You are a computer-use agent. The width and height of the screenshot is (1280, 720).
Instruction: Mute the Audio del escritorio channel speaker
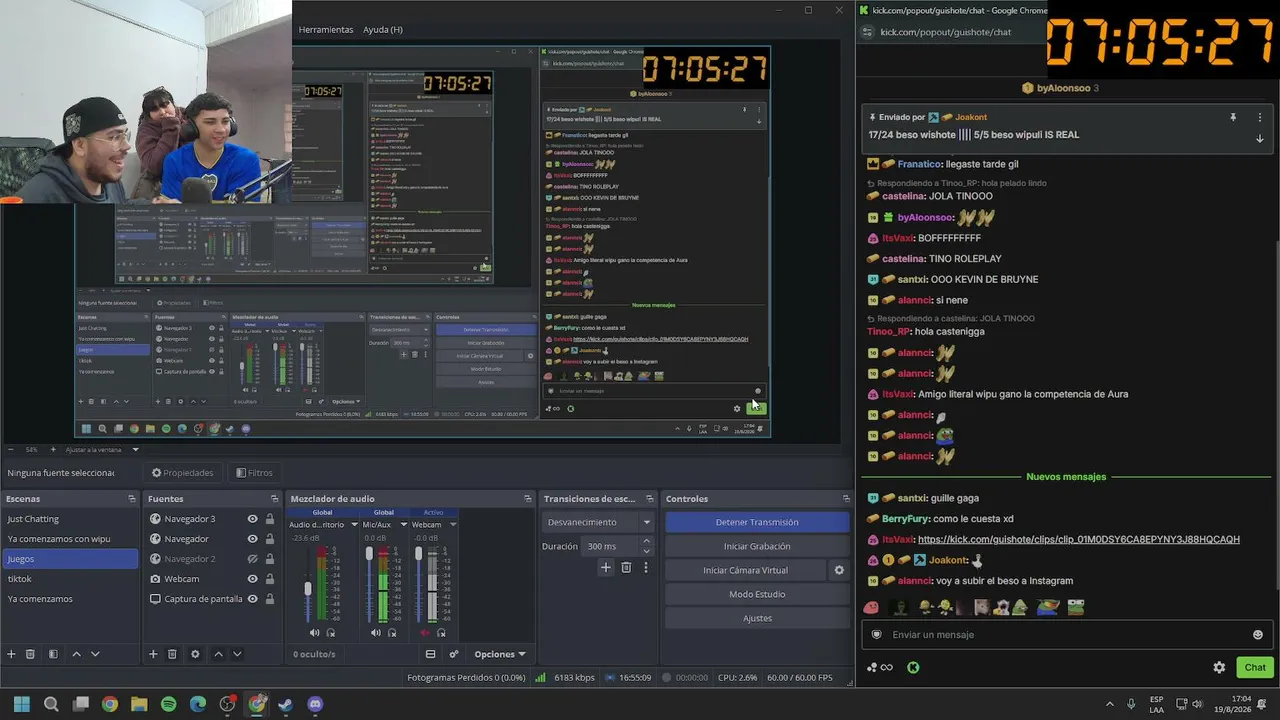[315, 632]
